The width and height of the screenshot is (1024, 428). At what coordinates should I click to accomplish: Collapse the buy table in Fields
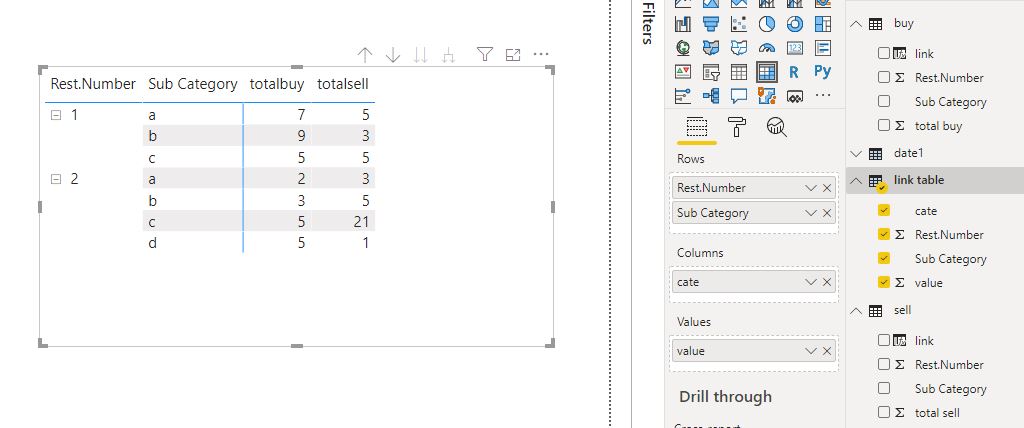point(856,24)
